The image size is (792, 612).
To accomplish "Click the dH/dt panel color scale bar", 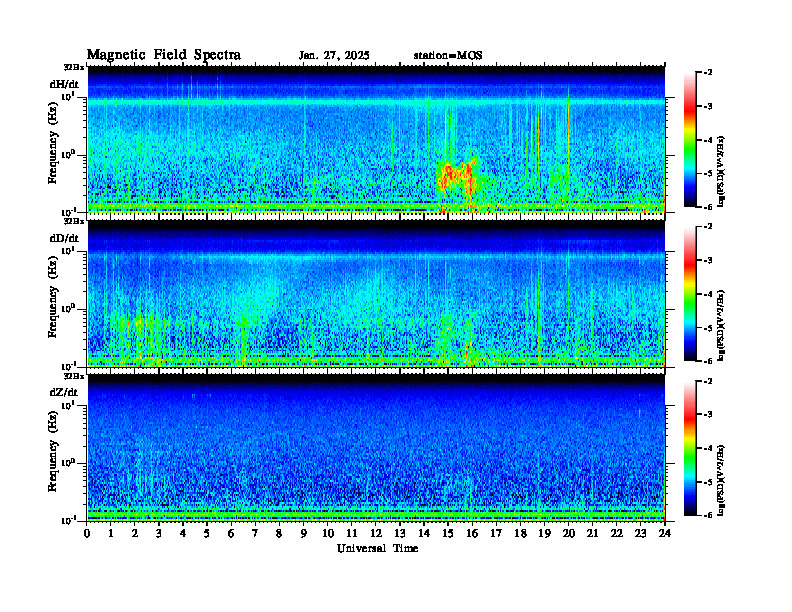I will click(x=689, y=140).
